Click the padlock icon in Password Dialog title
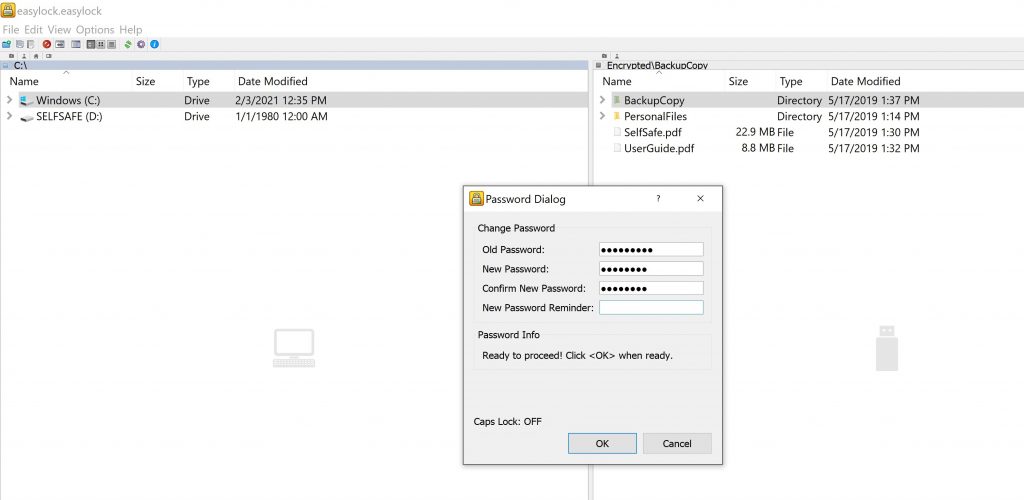Screen dimensions: 1024x500 point(476,198)
